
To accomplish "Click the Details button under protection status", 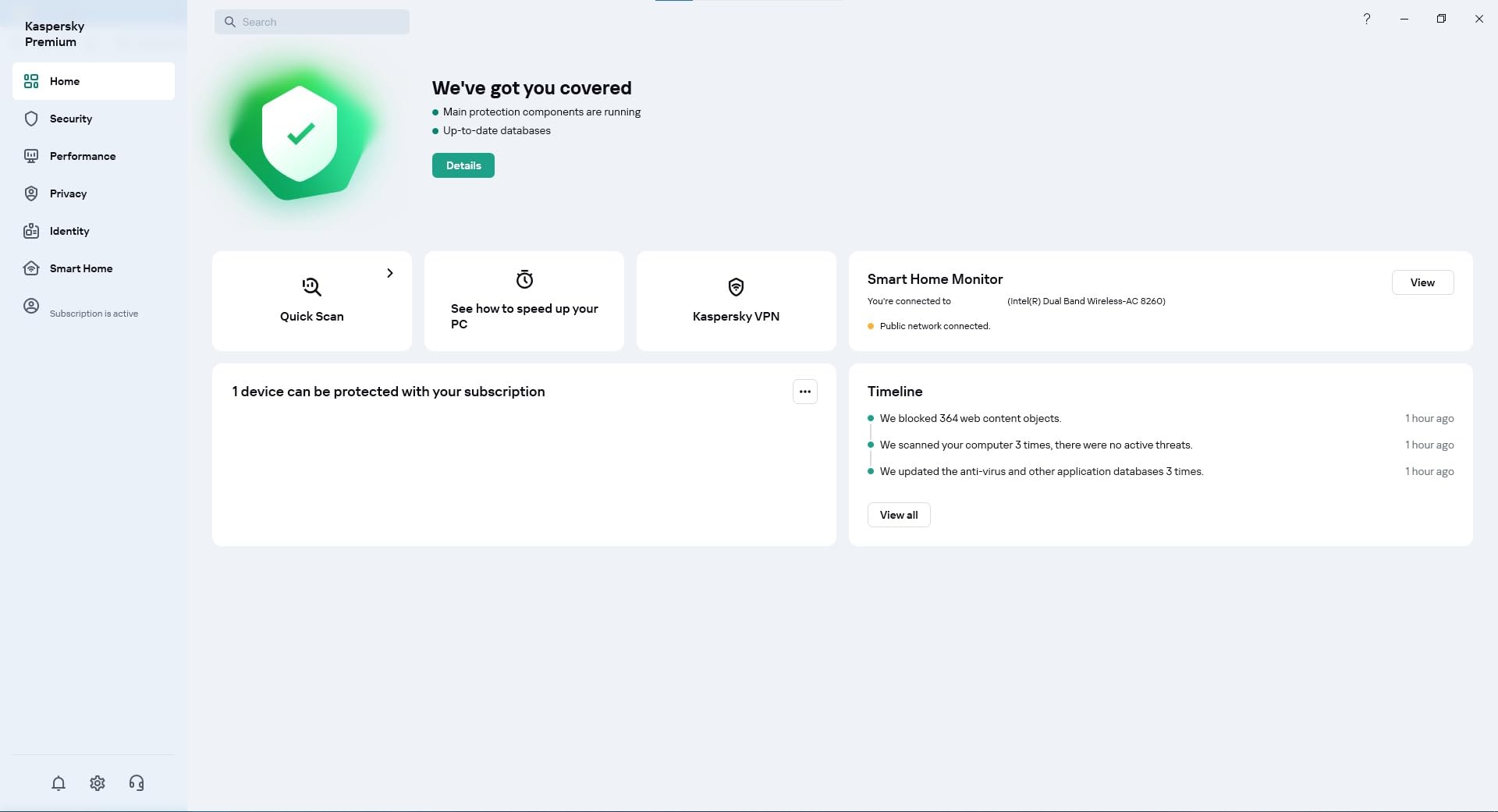I will pyautogui.click(x=463, y=165).
